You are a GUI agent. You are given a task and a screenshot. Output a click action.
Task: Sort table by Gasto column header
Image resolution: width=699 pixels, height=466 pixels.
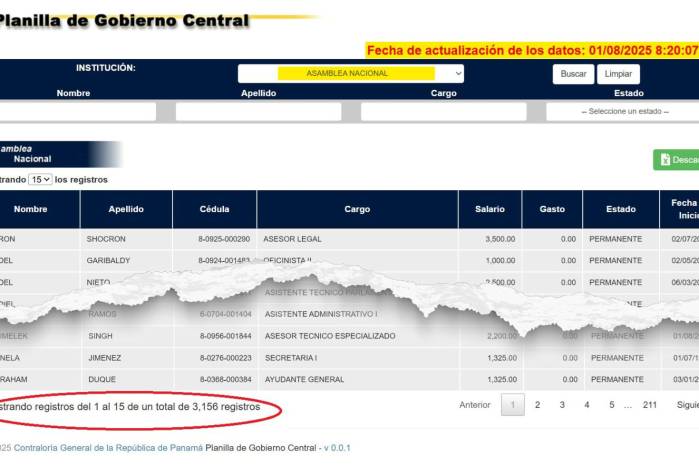552,209
